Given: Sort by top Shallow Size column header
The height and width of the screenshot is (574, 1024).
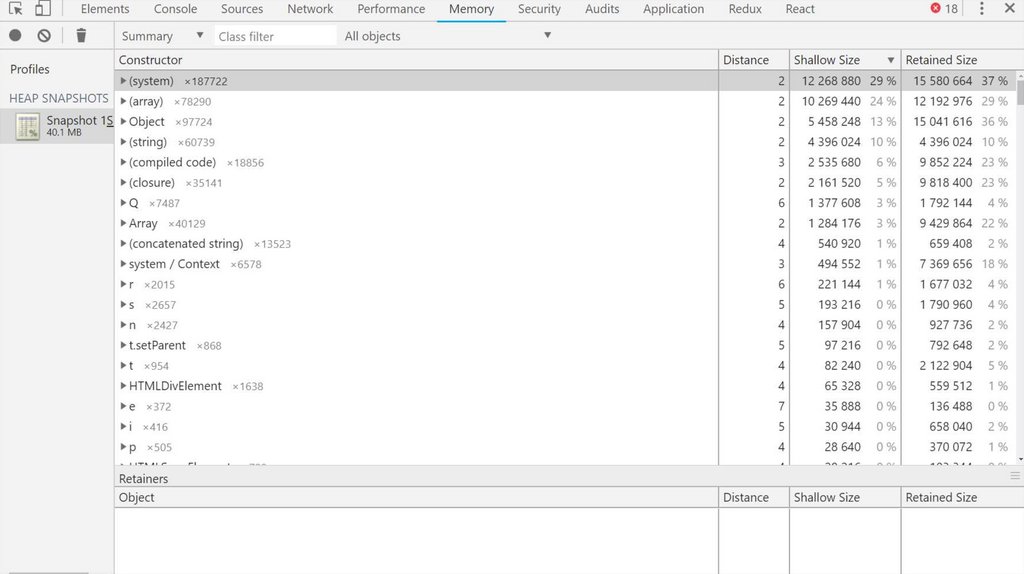Looking at the screenshot, I should [x=845, y=59].
